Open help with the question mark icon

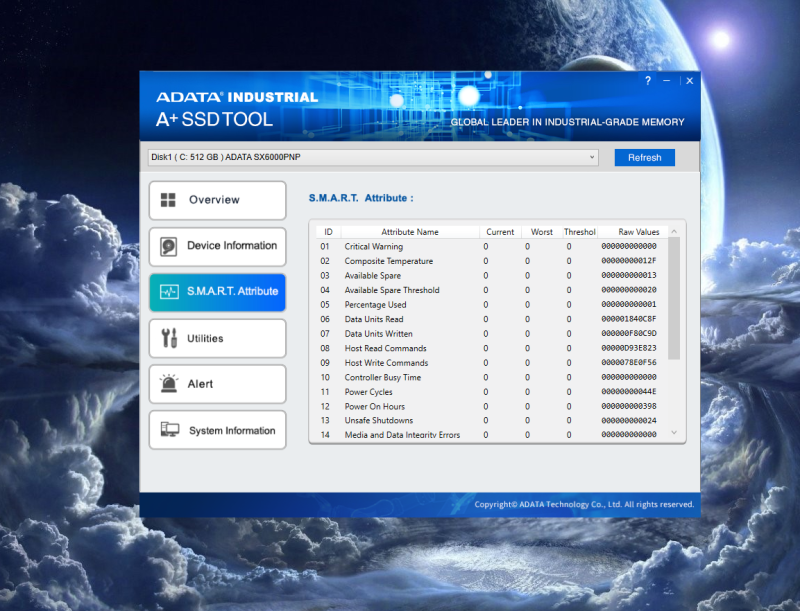648,81
